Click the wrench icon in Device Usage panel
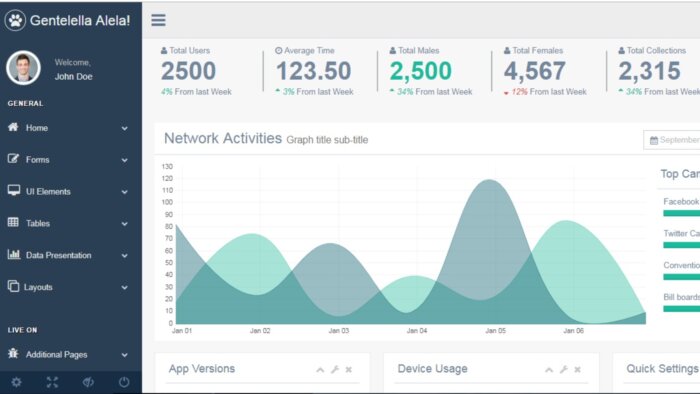 tap(564, 369)
